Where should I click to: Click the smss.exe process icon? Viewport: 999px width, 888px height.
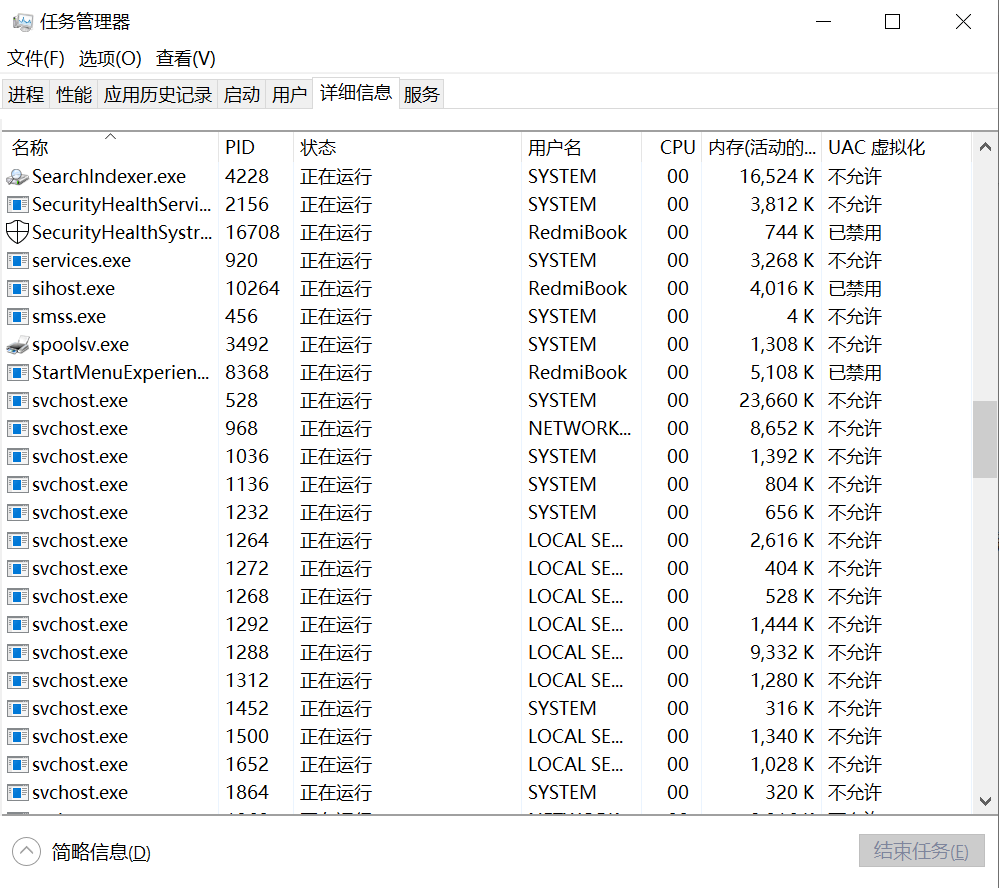pos(17,317)
